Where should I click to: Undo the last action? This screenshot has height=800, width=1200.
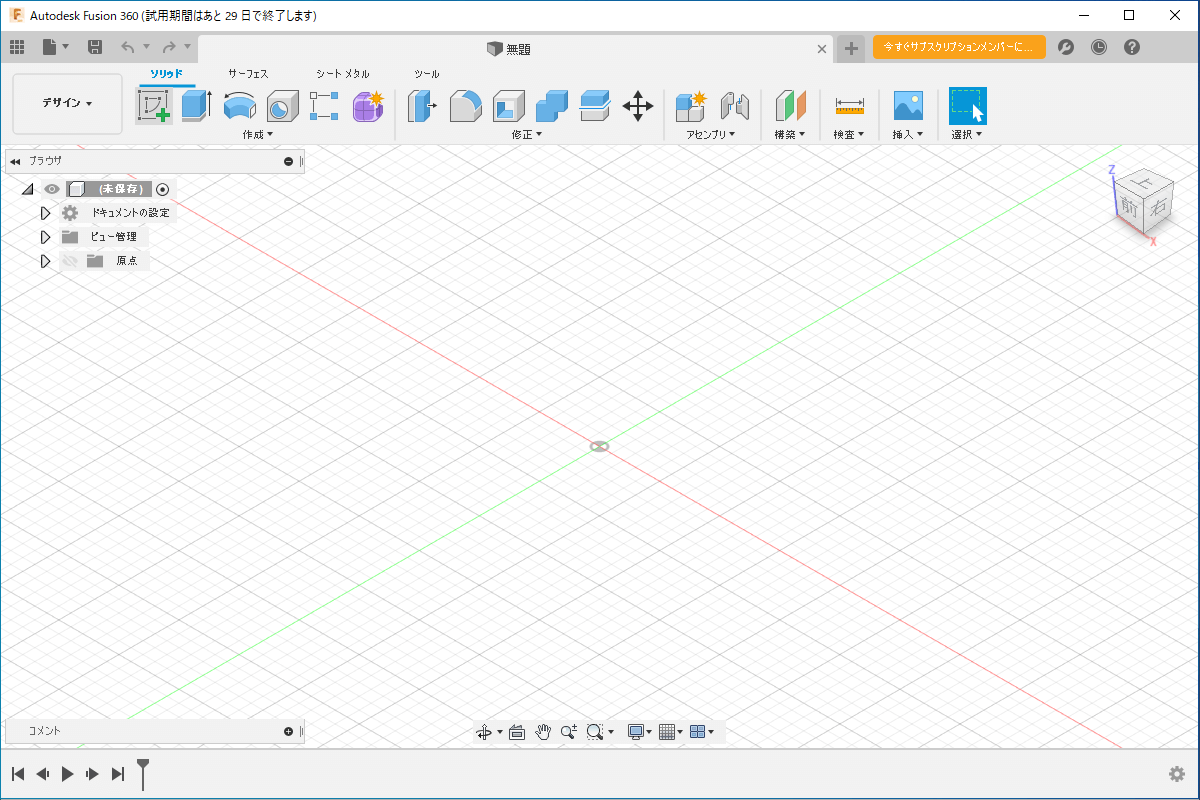click(128, 47)
